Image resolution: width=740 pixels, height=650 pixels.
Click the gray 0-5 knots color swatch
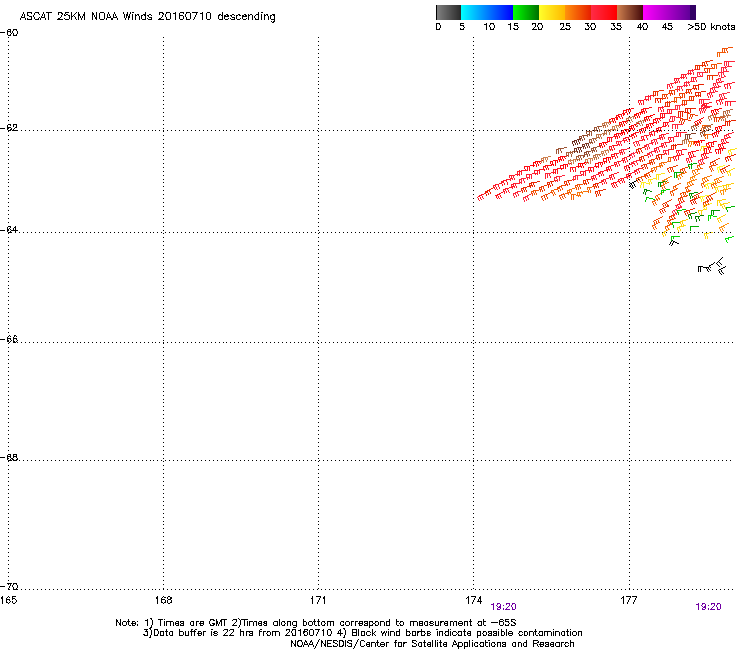coord(448,12)
